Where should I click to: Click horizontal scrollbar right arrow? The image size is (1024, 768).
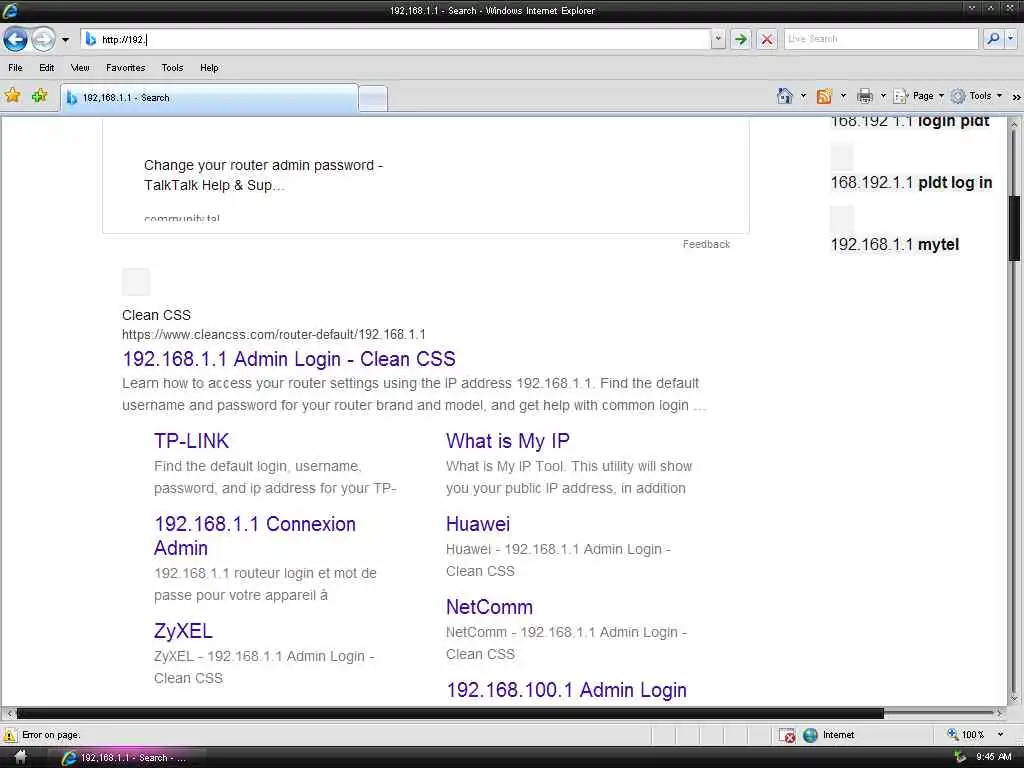999,713
